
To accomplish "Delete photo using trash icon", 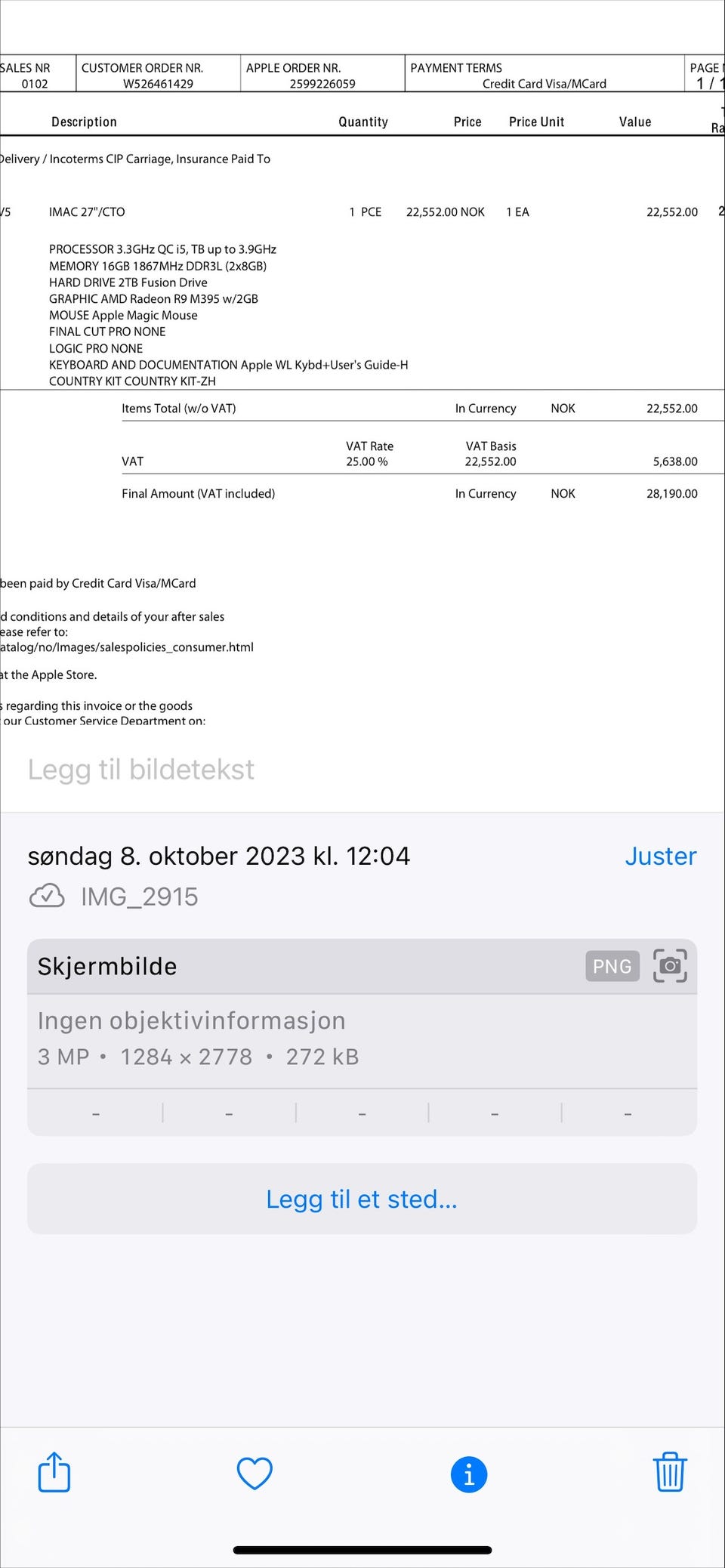I will tap(669, 1471).
